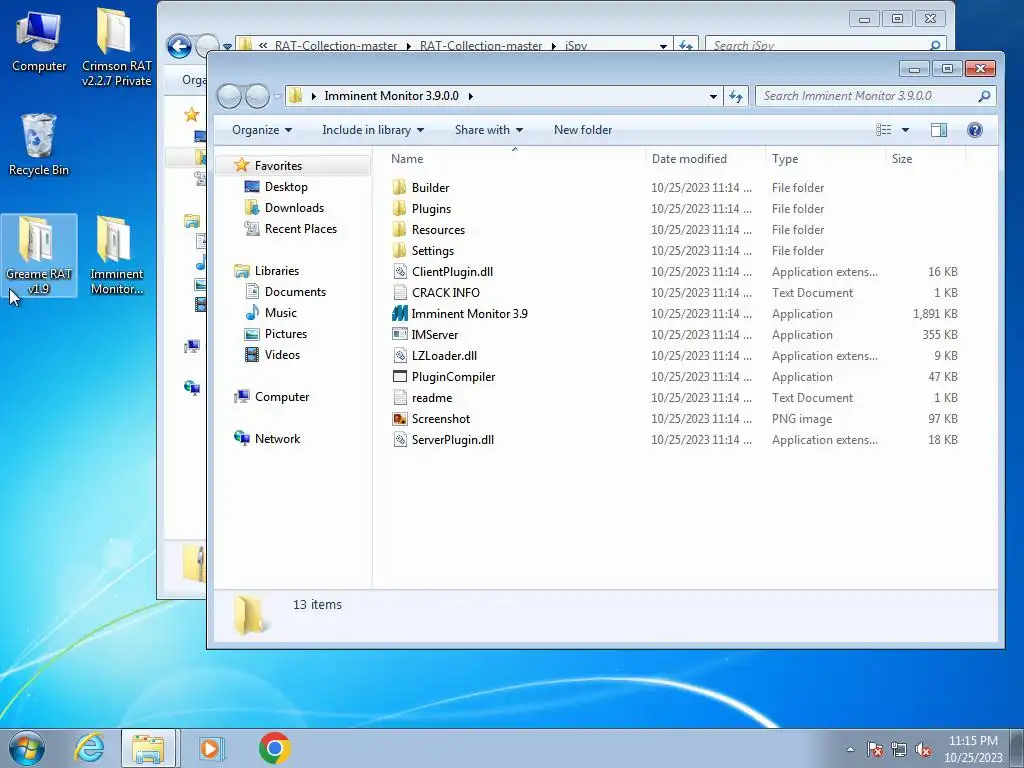The width and height of the screenshot is (1024, 768).
Task: Show hidden tray icons arrow
Action: click(850, 749)
